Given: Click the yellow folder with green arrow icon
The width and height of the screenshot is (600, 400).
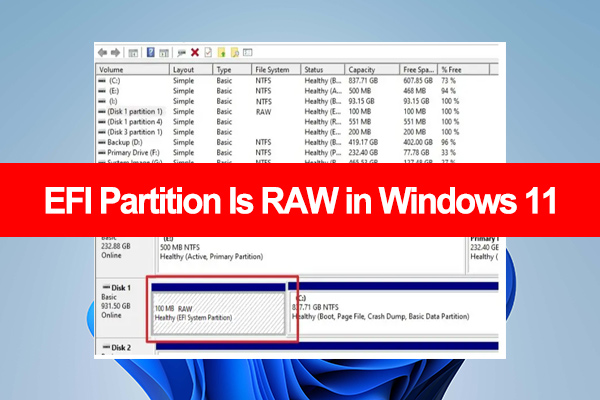Looking at the screenshot, I should coord(222,52).
